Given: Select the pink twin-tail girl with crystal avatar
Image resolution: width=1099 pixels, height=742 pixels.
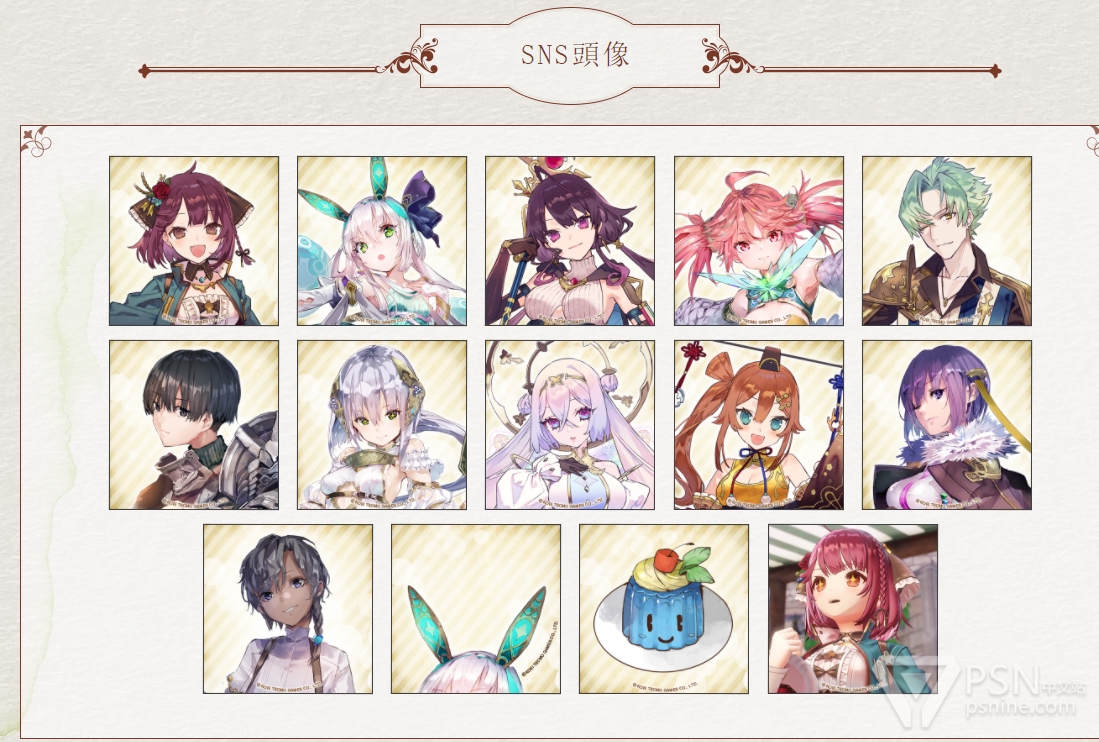Looking at the screenshot, I should (x=759, y=241).
